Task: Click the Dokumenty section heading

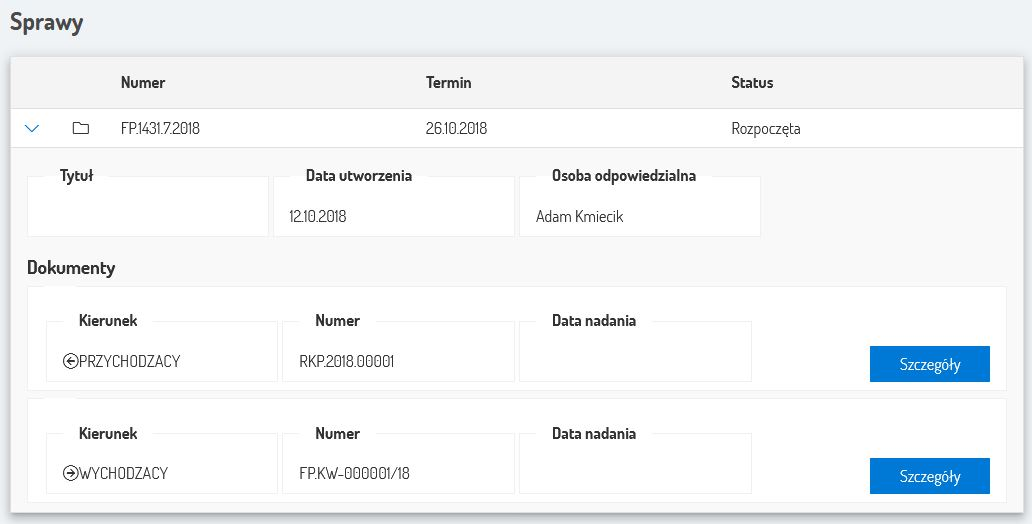Action: pos(71,268)
